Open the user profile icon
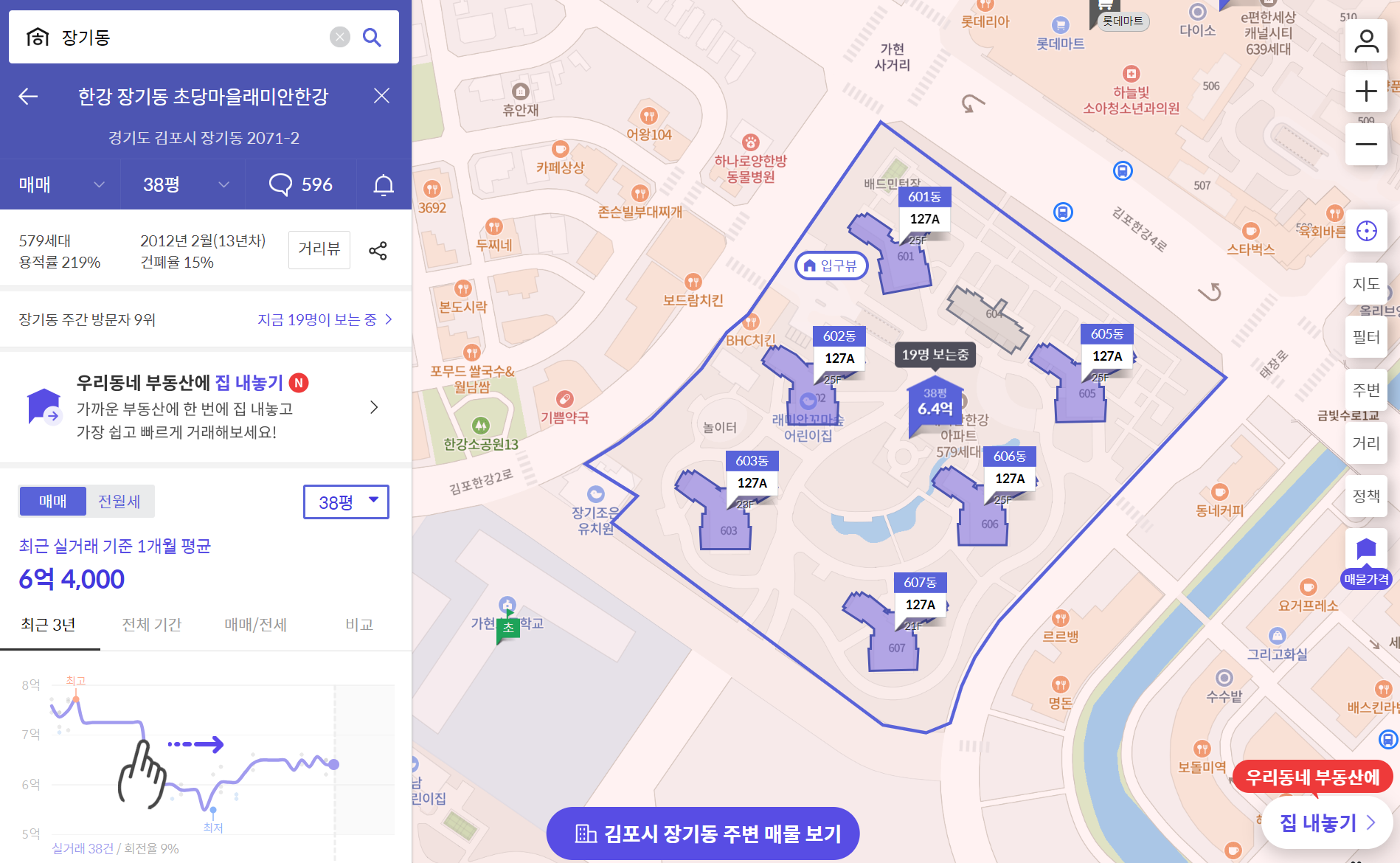1400x863 pixels. point(1366,41)
